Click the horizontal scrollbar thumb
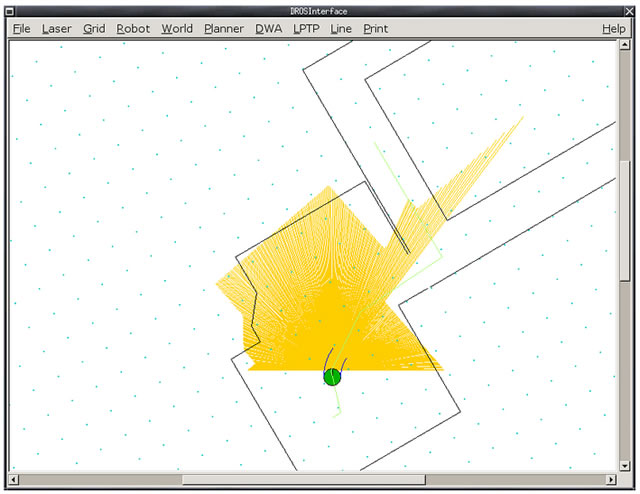The image size is (640, 494). tap(304, 479)
